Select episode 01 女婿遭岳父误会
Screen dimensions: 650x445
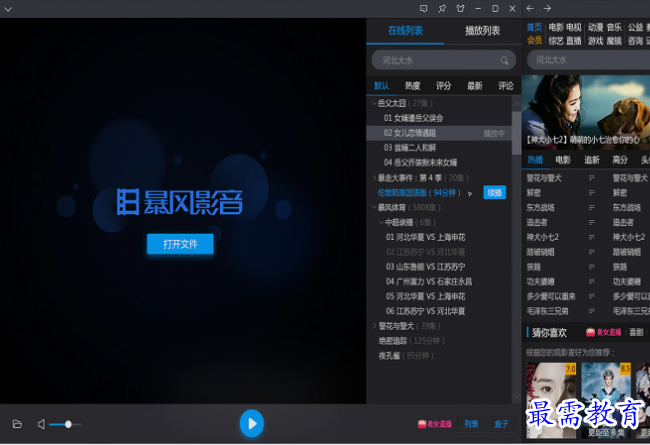pos(413,118)
